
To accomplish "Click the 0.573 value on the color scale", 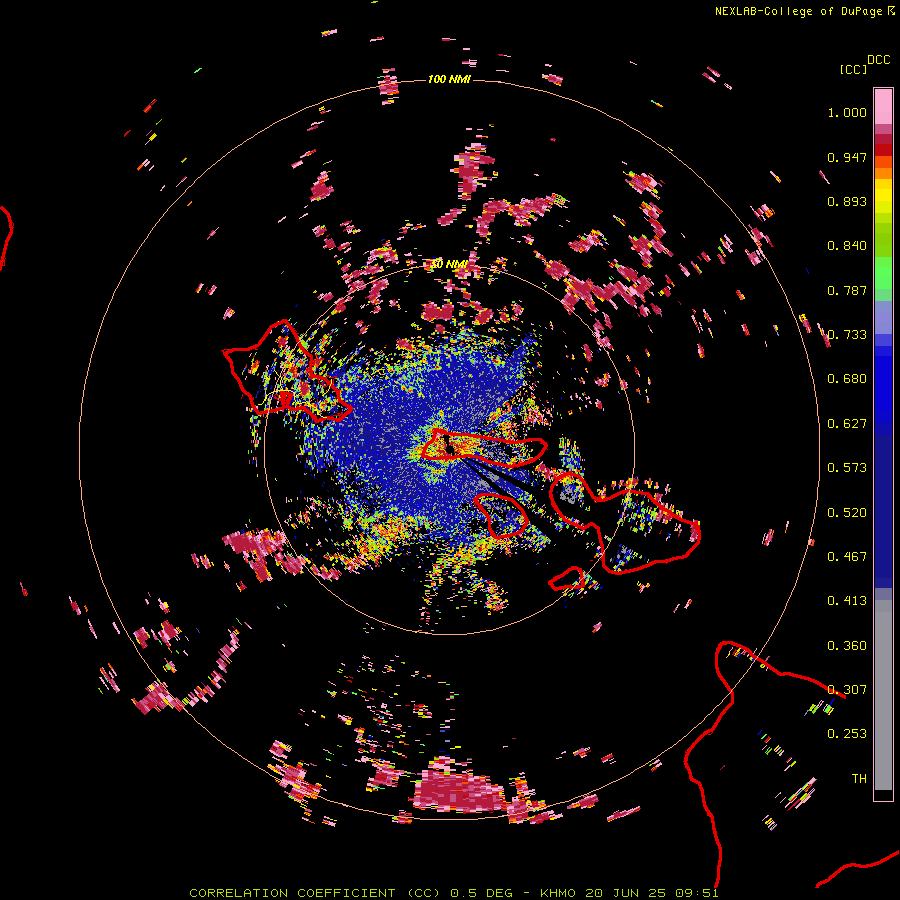I will coord(847,468).
